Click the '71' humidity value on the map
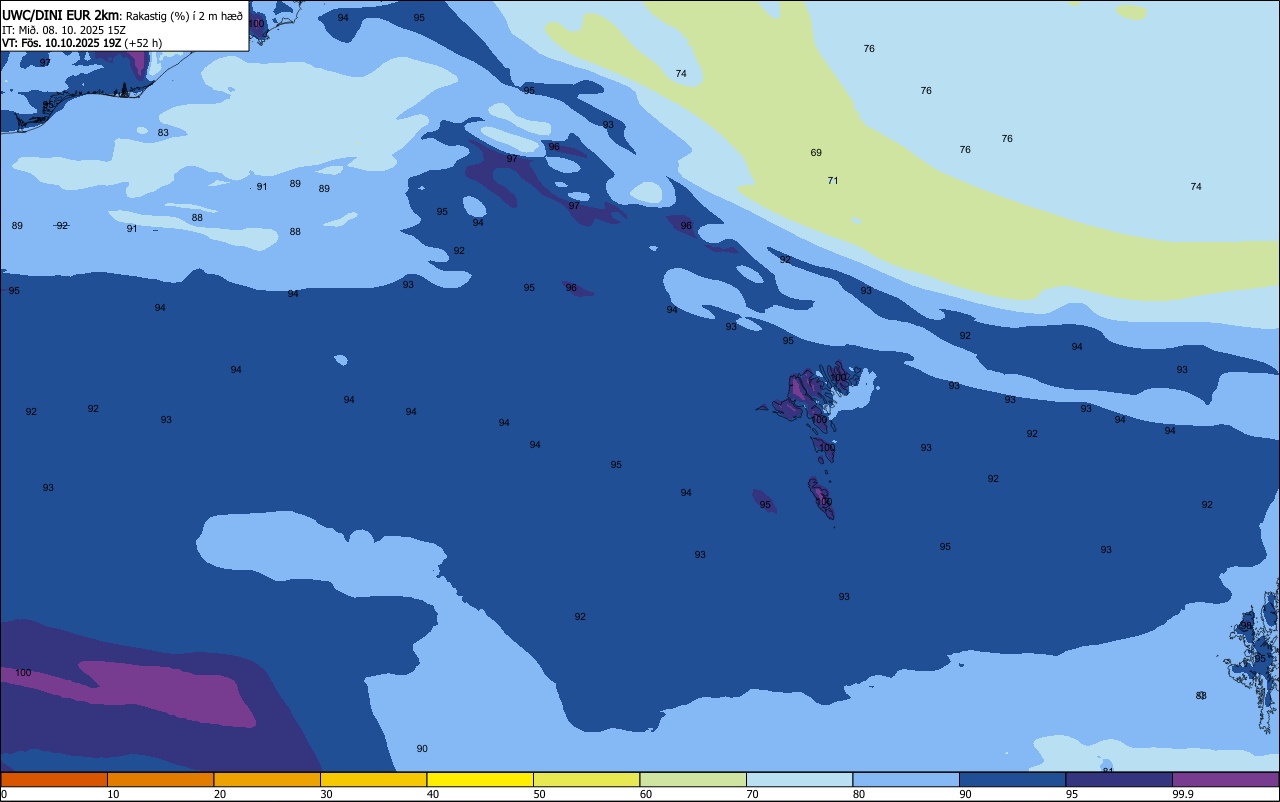Screen dimensions: 1280x802 (833, 181)
